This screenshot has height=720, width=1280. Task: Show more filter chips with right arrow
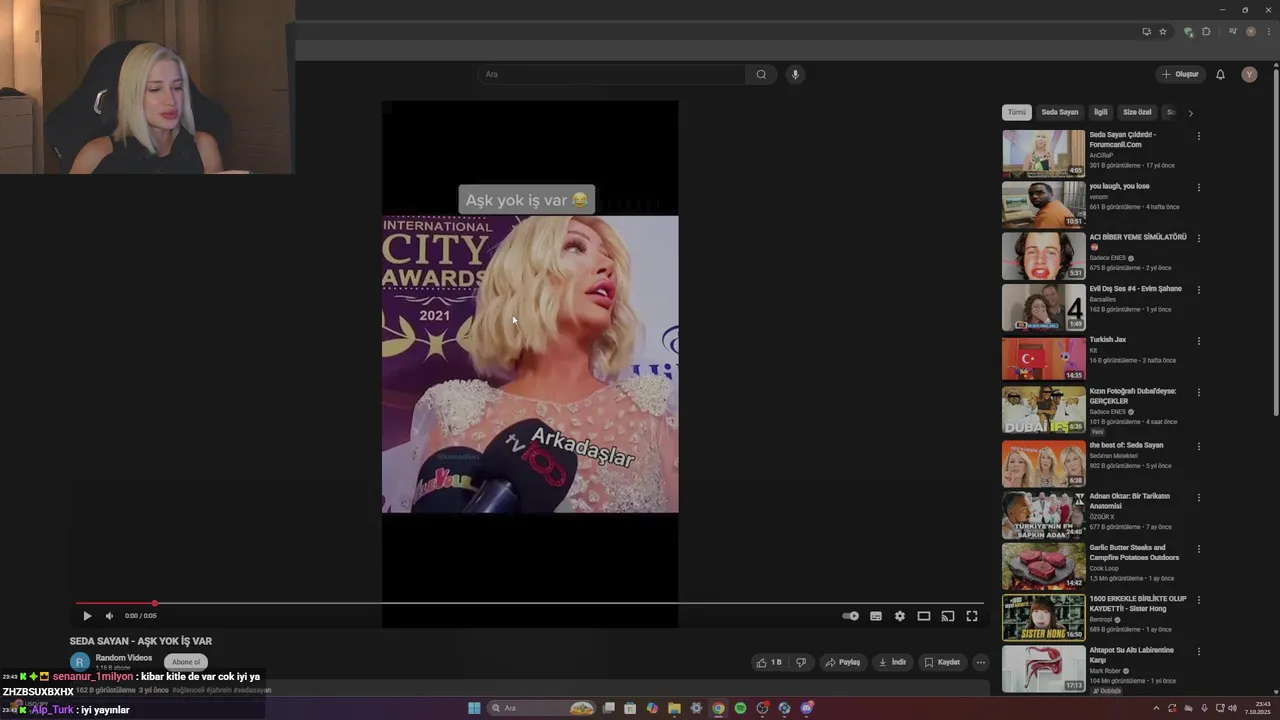[1190, 113]
